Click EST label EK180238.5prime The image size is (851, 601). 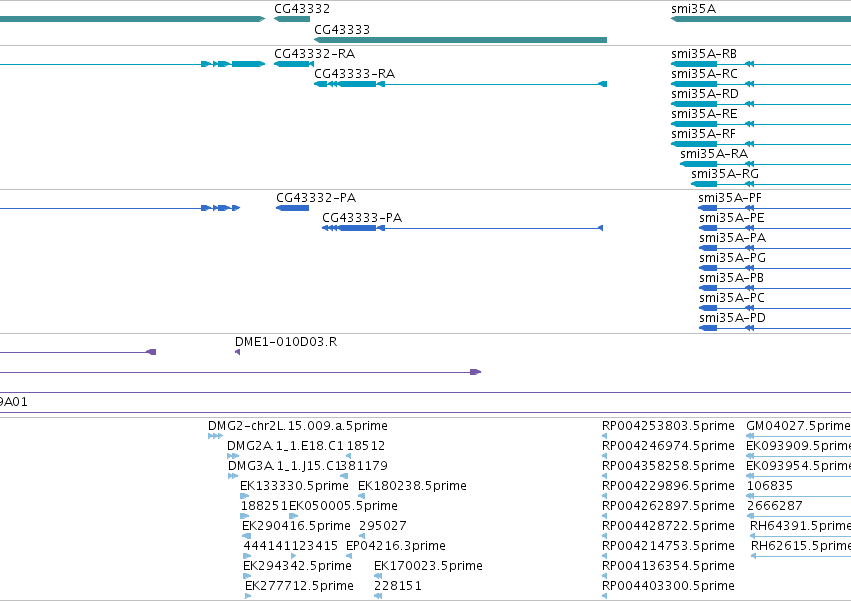[x=412, y=486]
